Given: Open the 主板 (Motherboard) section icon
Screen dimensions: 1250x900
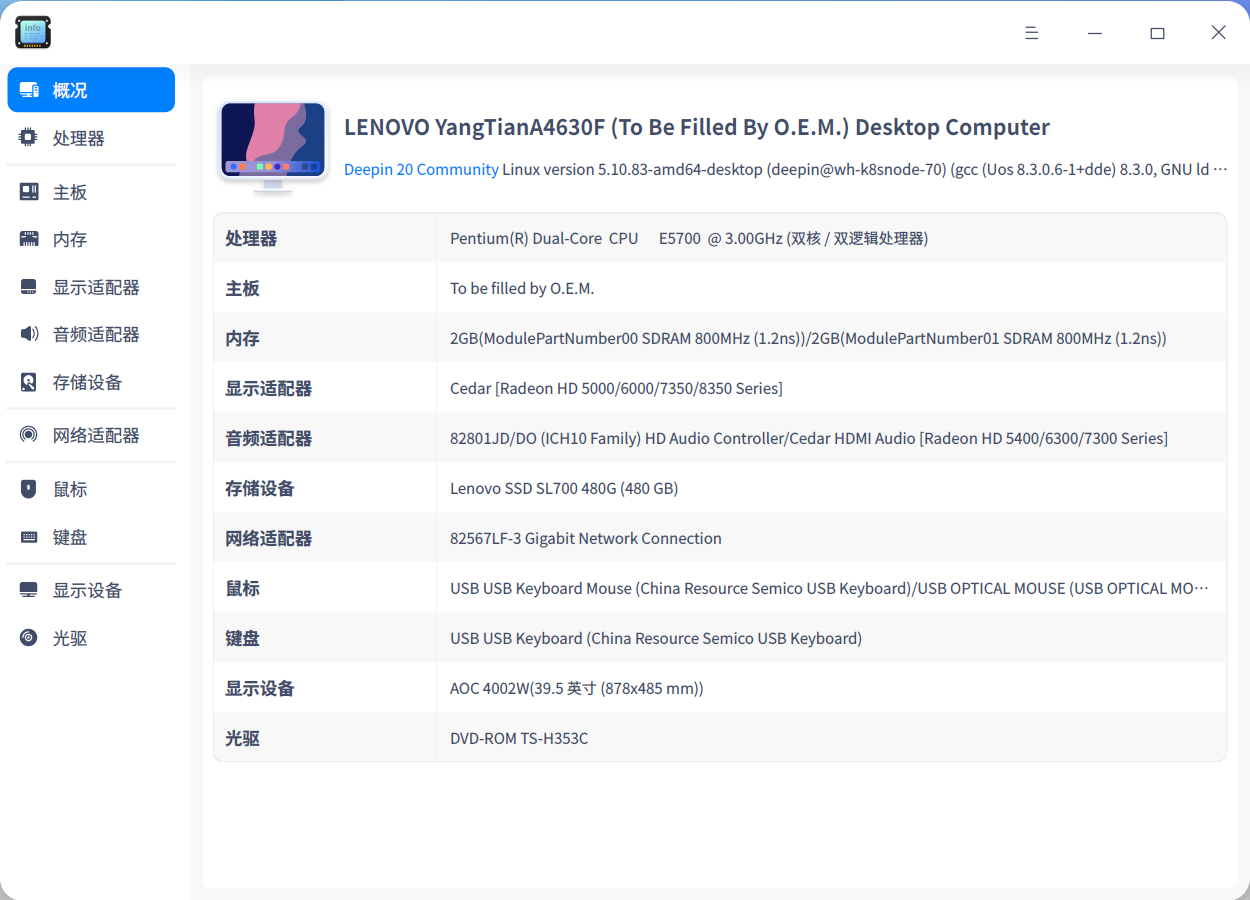Looking at the screenshot, I should tap(27, 190).
